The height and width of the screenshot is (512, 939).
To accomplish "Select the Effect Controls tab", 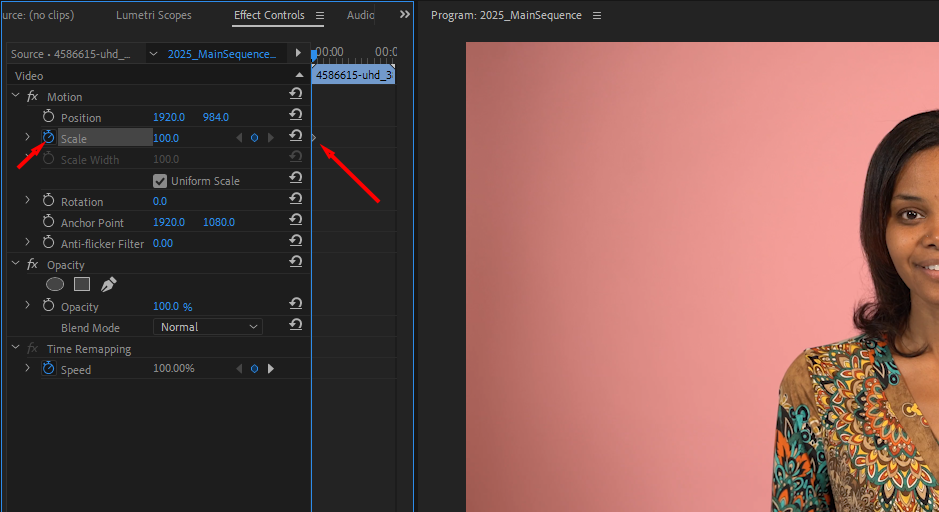I will 269,15.
